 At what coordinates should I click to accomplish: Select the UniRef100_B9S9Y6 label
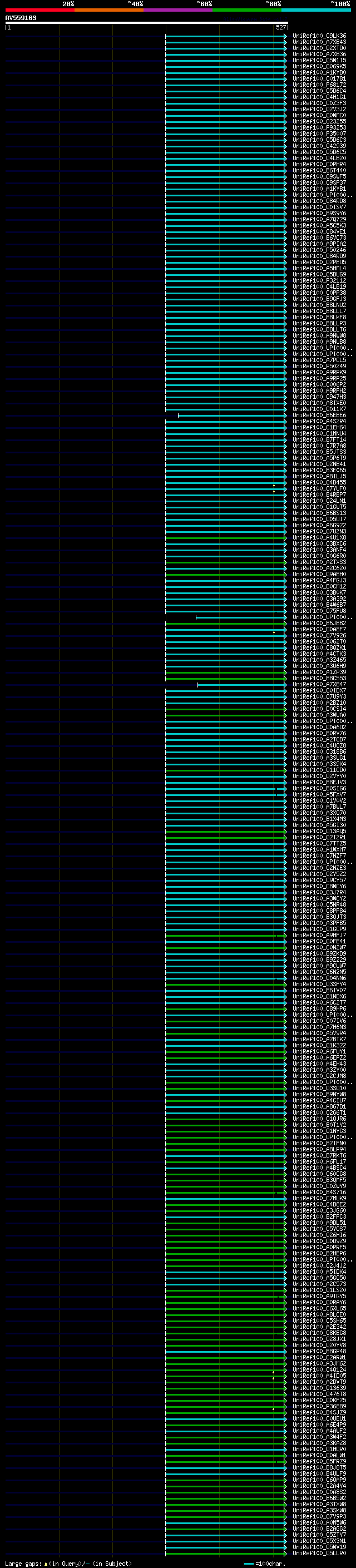pyautogui.click(x=319, y=214)
